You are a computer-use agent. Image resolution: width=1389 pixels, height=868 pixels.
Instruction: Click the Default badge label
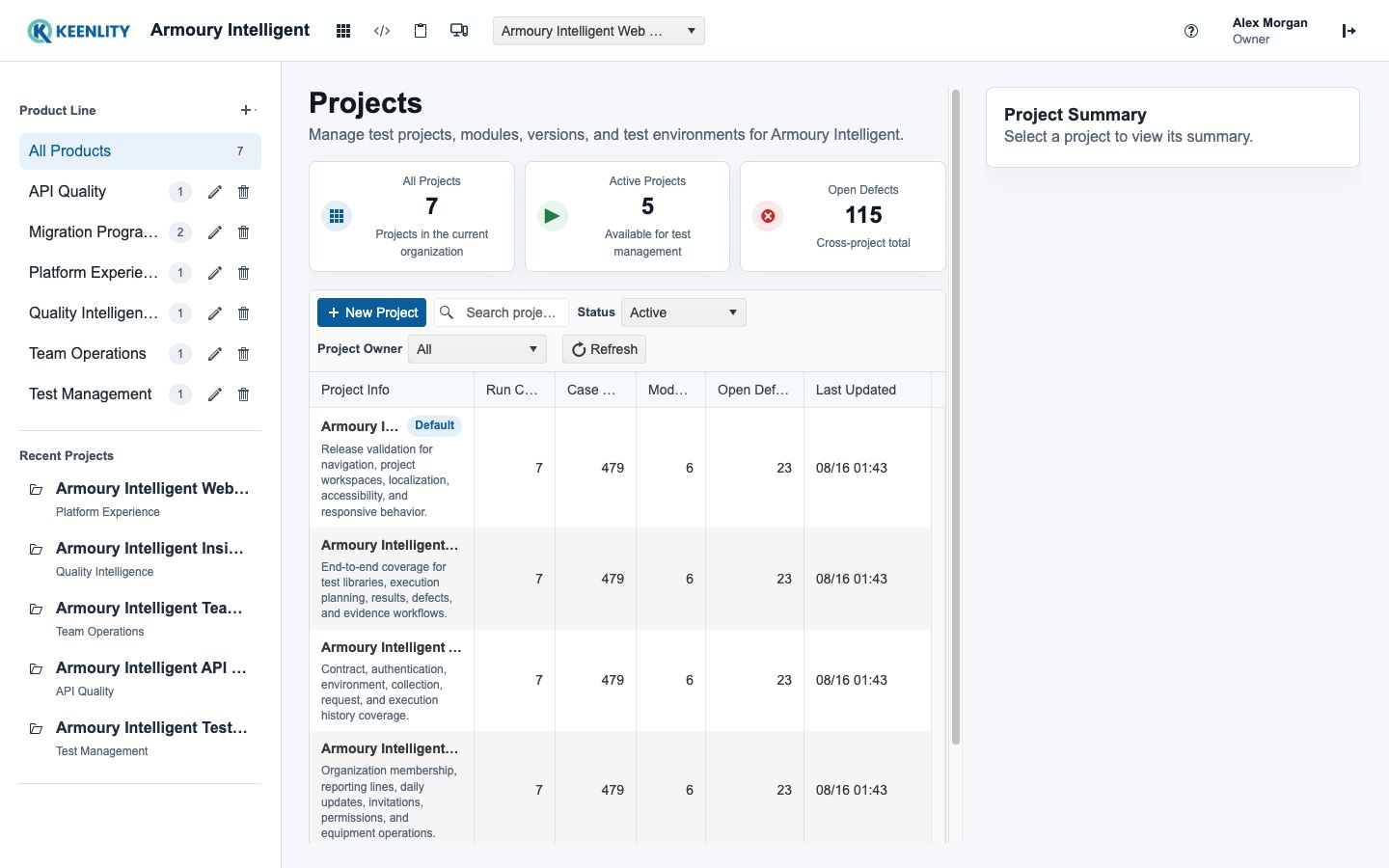(434, 425)
